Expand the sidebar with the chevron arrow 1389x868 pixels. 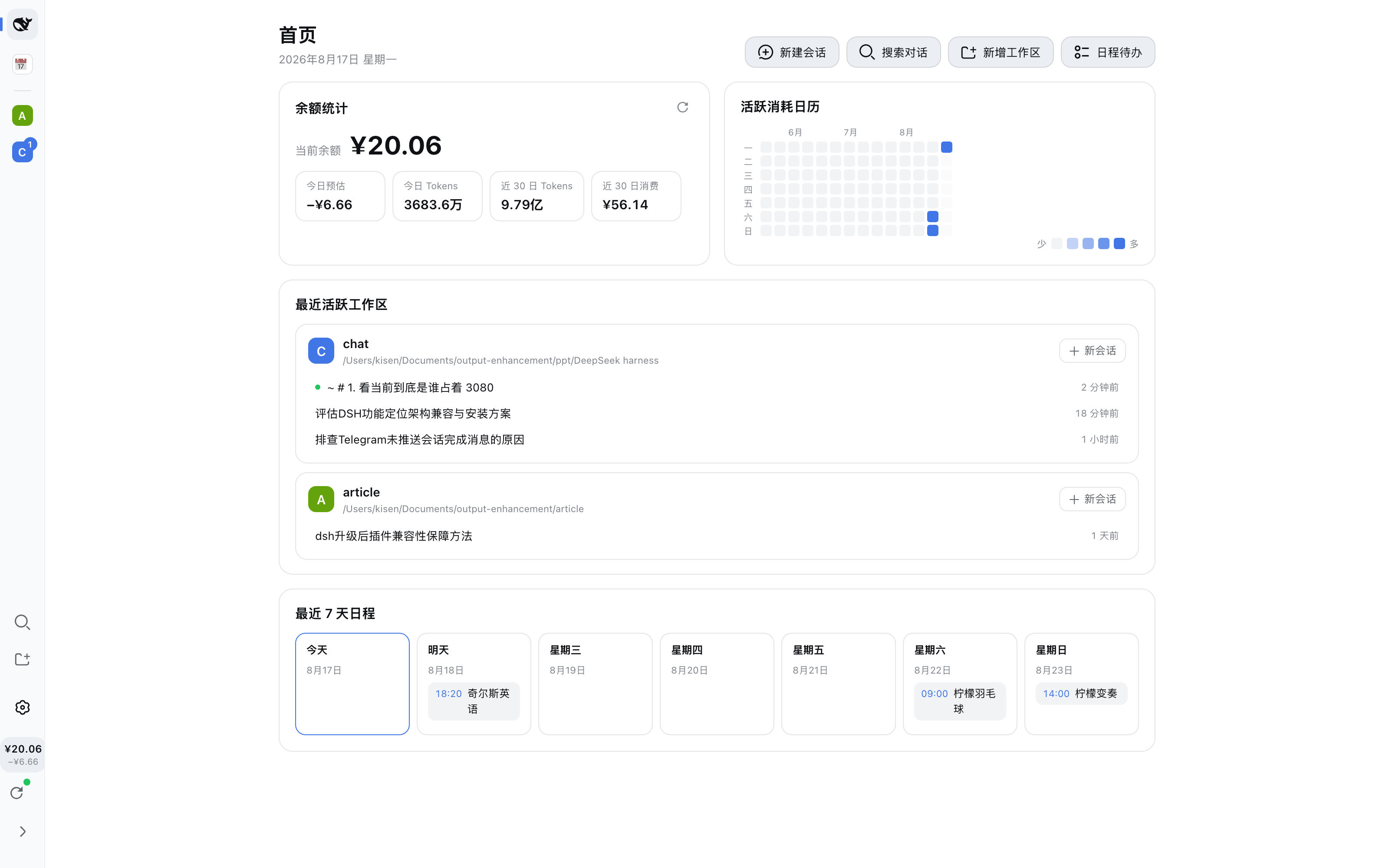point(23,831)
